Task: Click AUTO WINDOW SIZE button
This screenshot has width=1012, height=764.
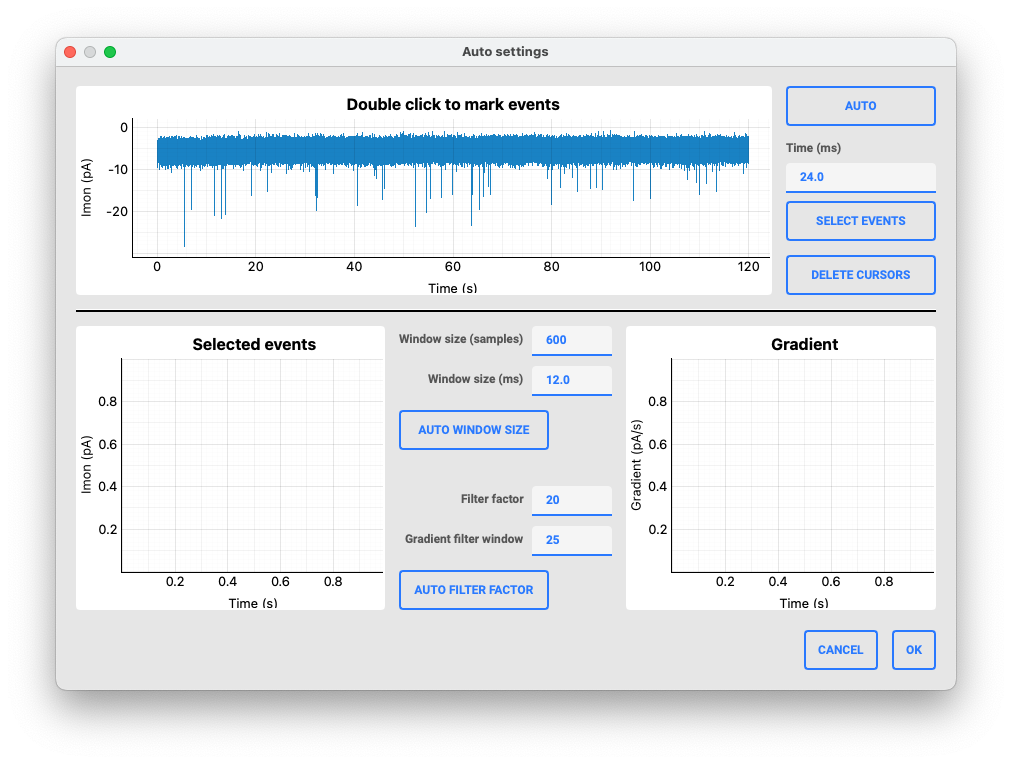Action: 474,430
